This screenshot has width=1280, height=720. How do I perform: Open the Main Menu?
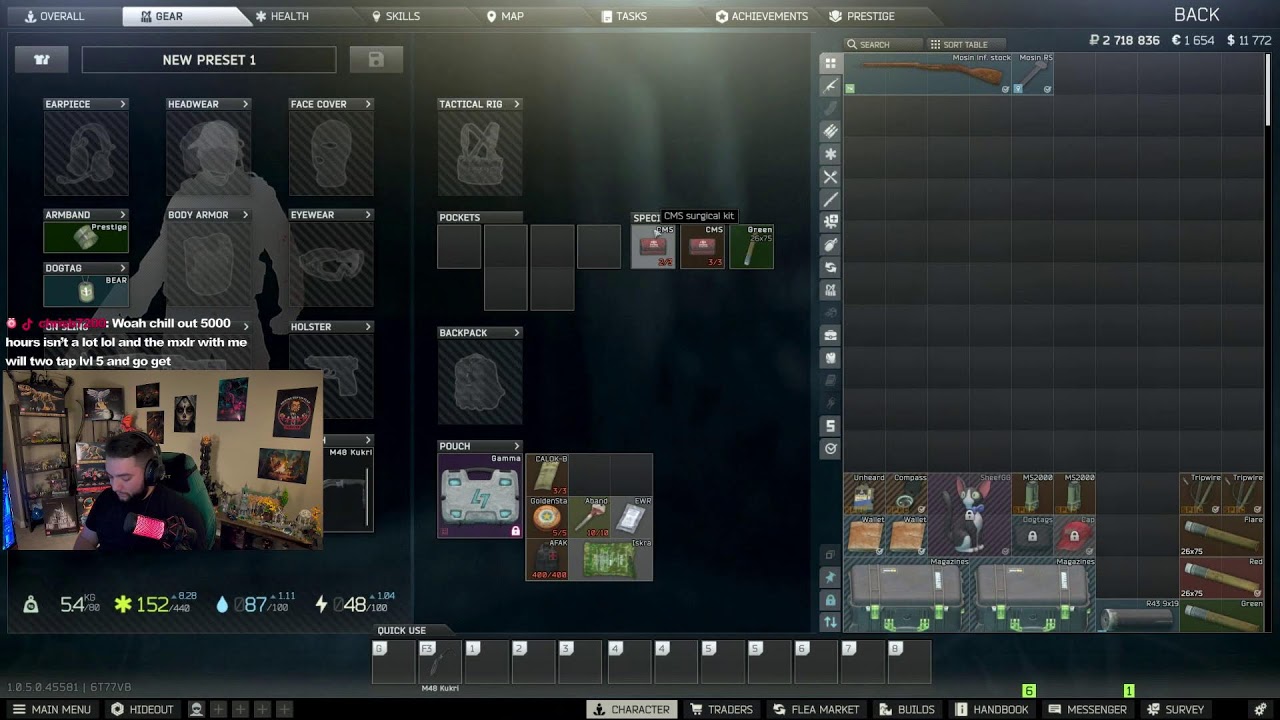tap(51, 709)
